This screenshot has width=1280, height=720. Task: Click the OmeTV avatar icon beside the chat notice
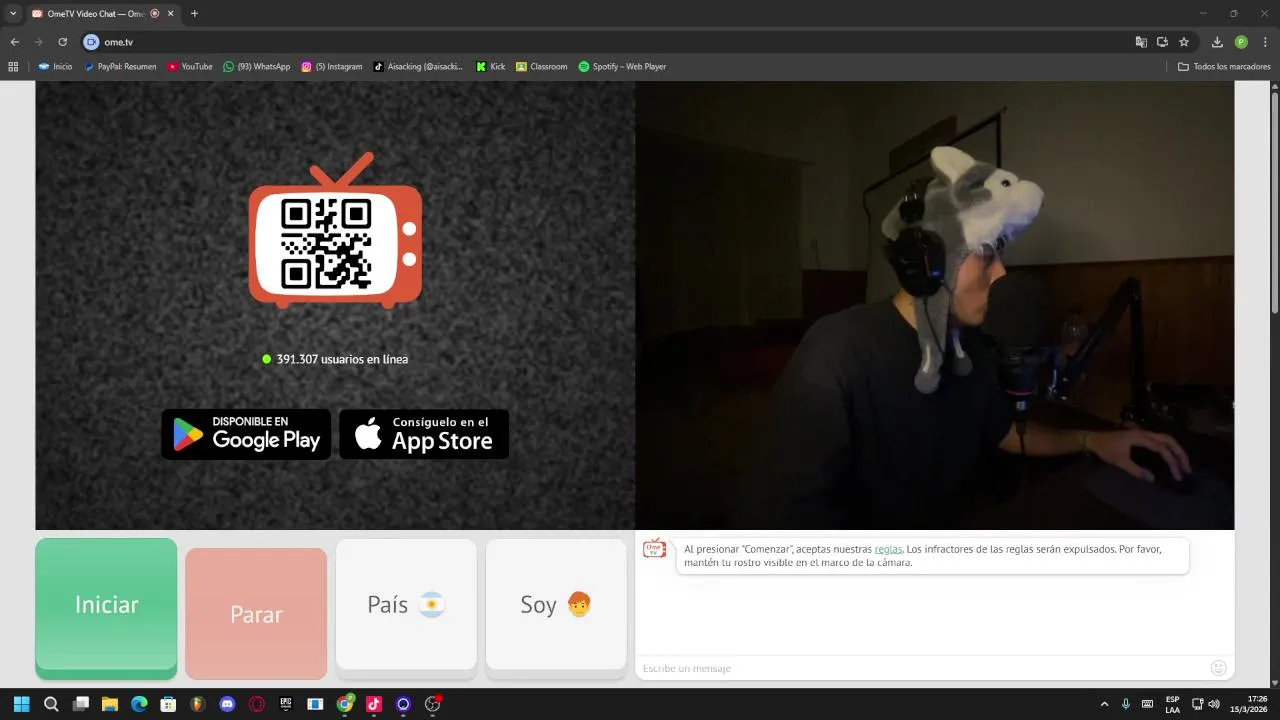click(654, 548)
